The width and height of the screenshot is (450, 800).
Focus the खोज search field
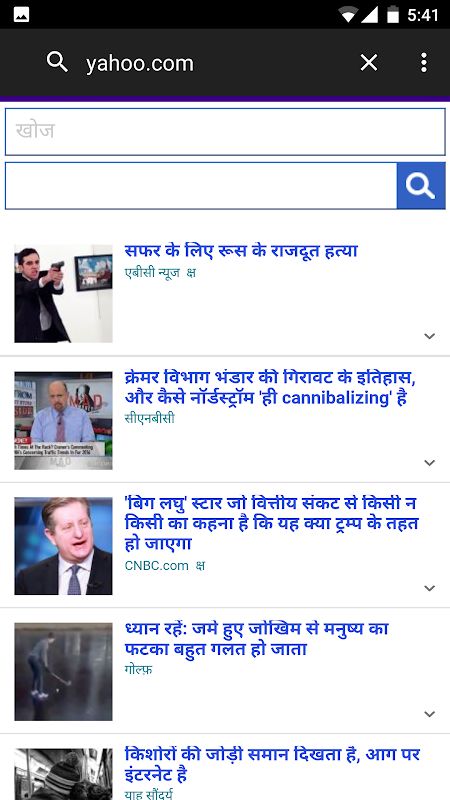225,132
